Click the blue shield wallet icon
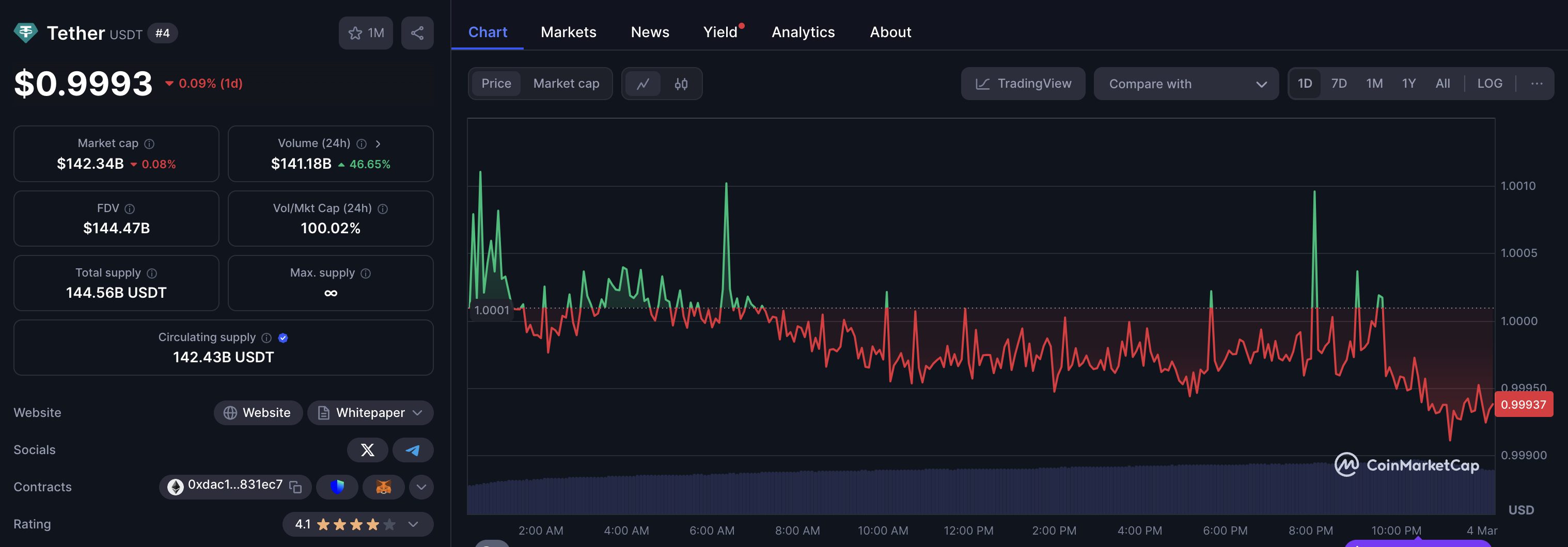This screenshot has height=547, width=1568. [337, 487]
